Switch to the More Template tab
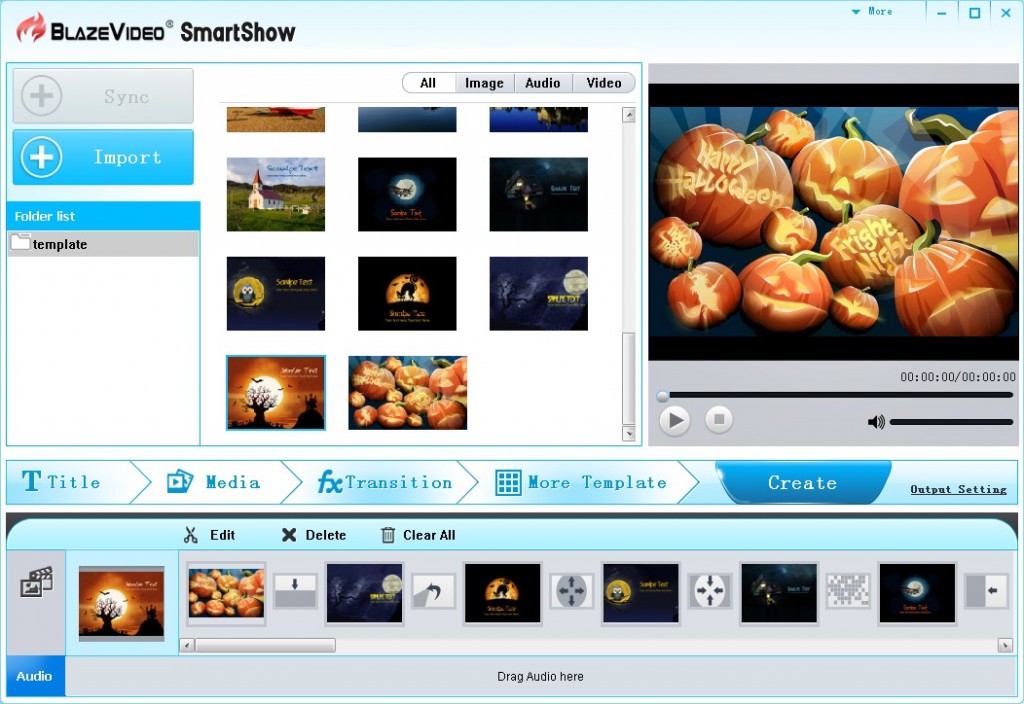Image resolution: width=1024 pixels, height=704 pixels. coord(582,482)
